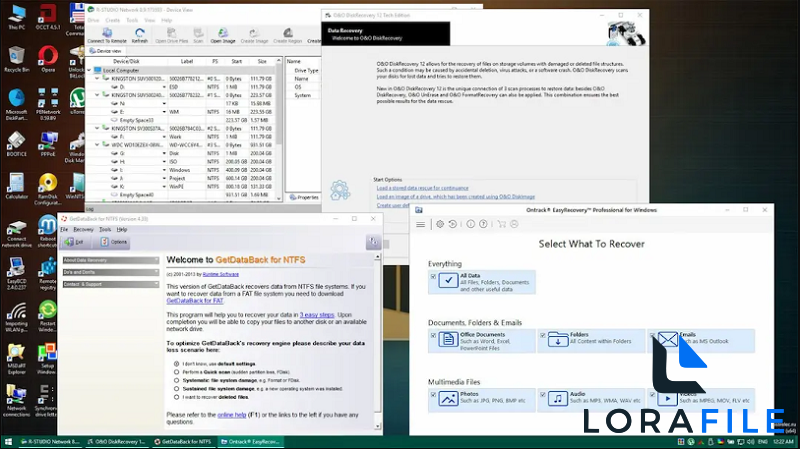
Task: Open the Help menu in GetDataBack
Action: point(122,230)
